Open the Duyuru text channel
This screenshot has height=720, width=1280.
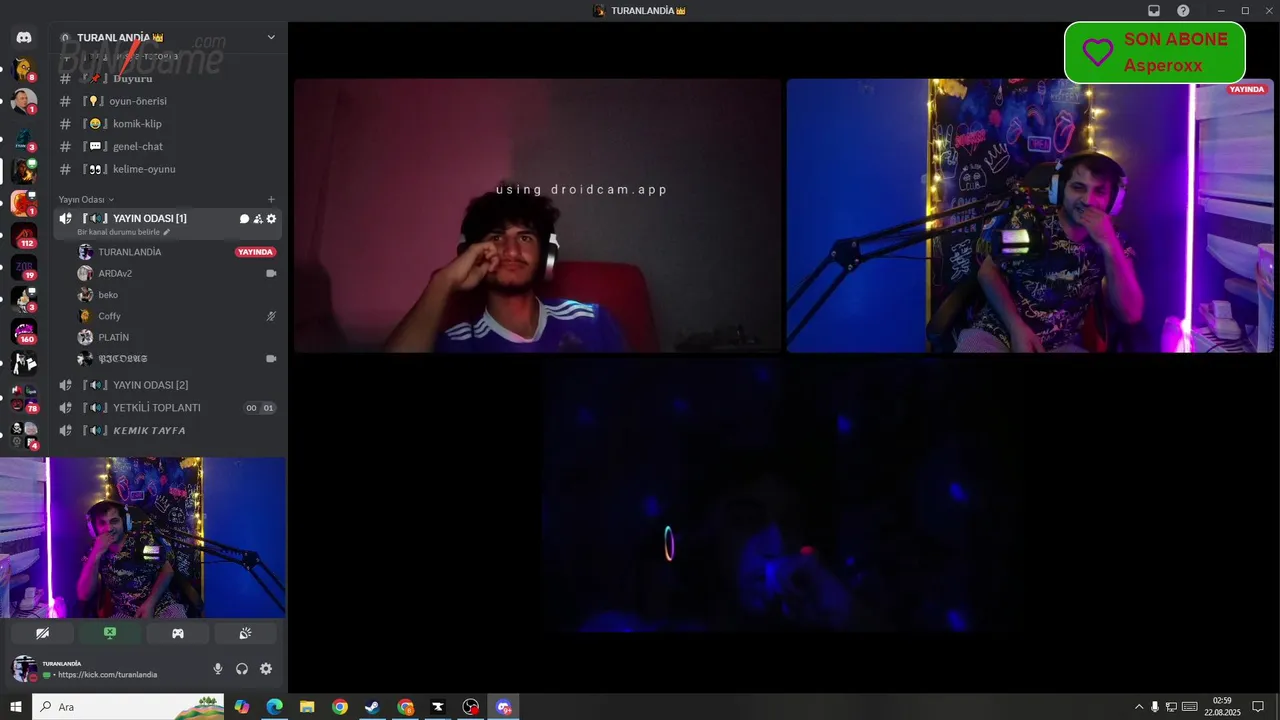click(x=168, y=78)
